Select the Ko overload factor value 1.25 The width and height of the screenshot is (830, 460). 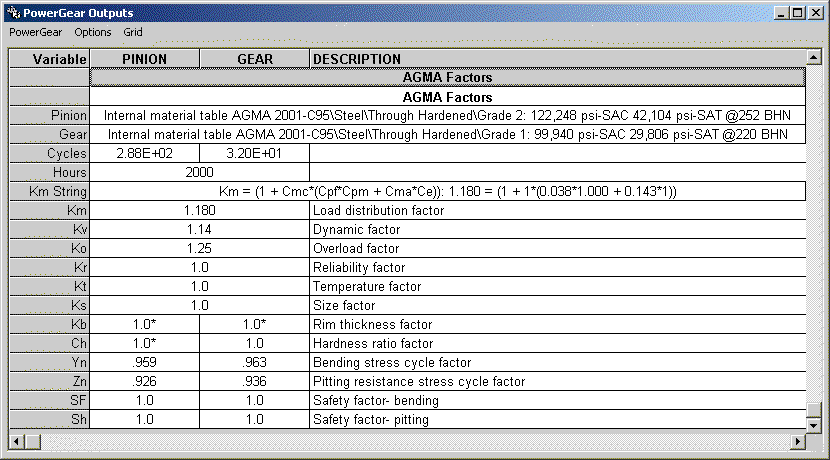[x=200, y=249]
